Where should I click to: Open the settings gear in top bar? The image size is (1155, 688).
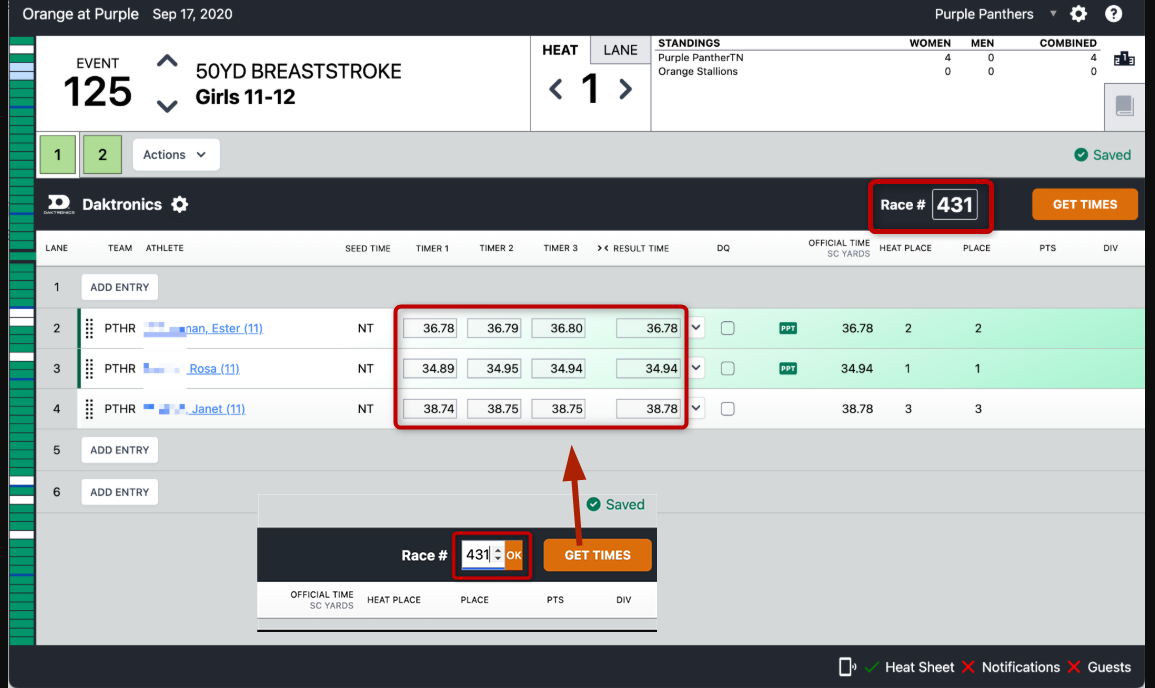pyautogui.click(x=1078, y=14)
